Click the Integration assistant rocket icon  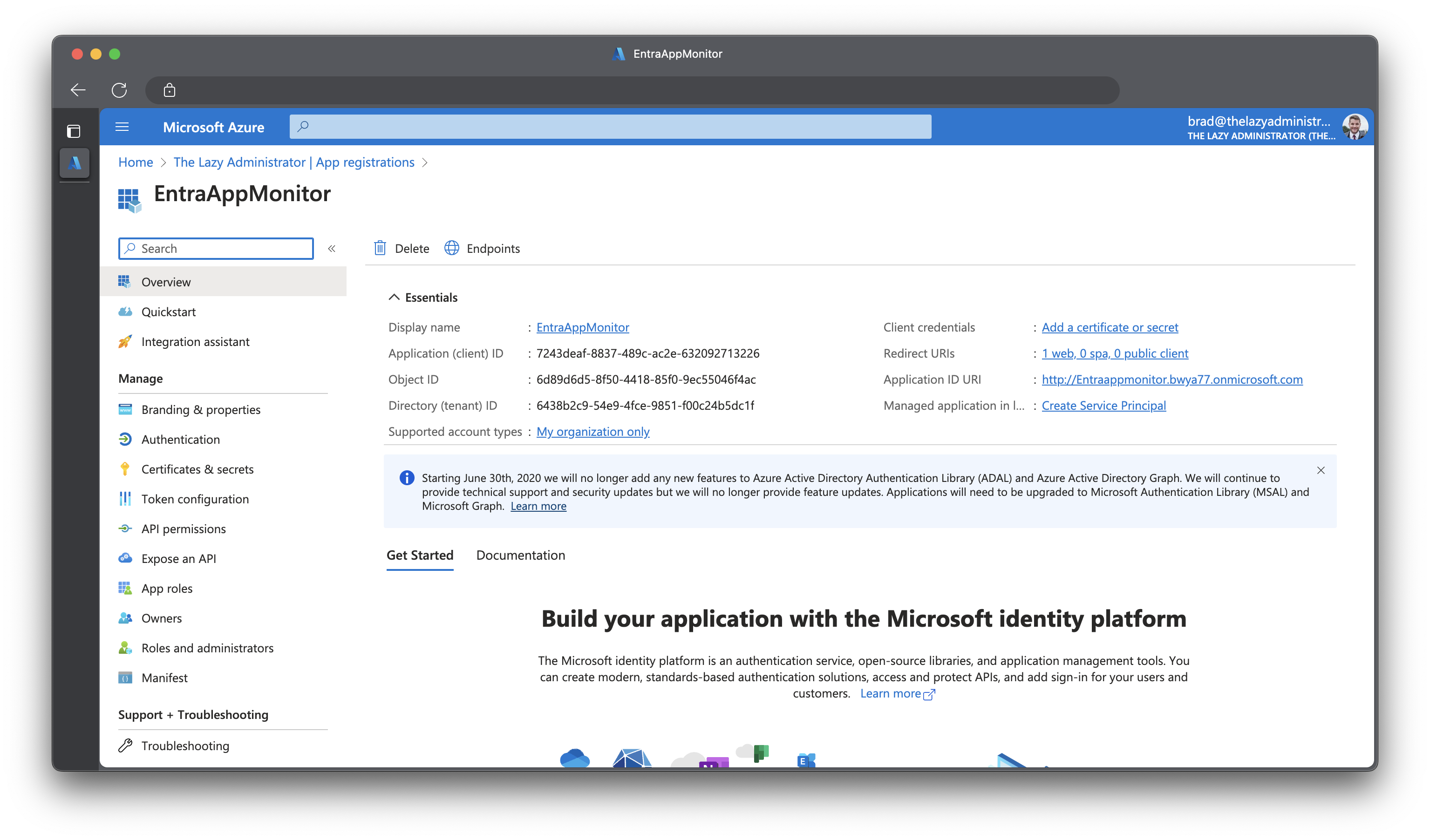point(125,341)
